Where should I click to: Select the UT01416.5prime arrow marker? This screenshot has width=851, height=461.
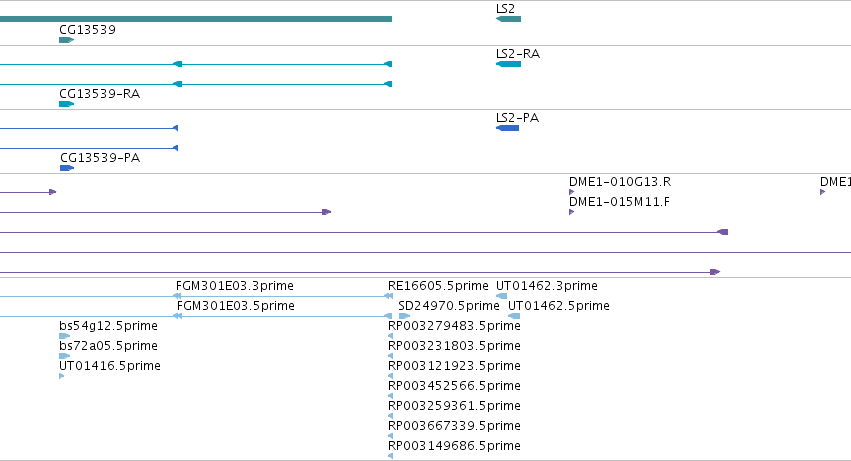62,376
